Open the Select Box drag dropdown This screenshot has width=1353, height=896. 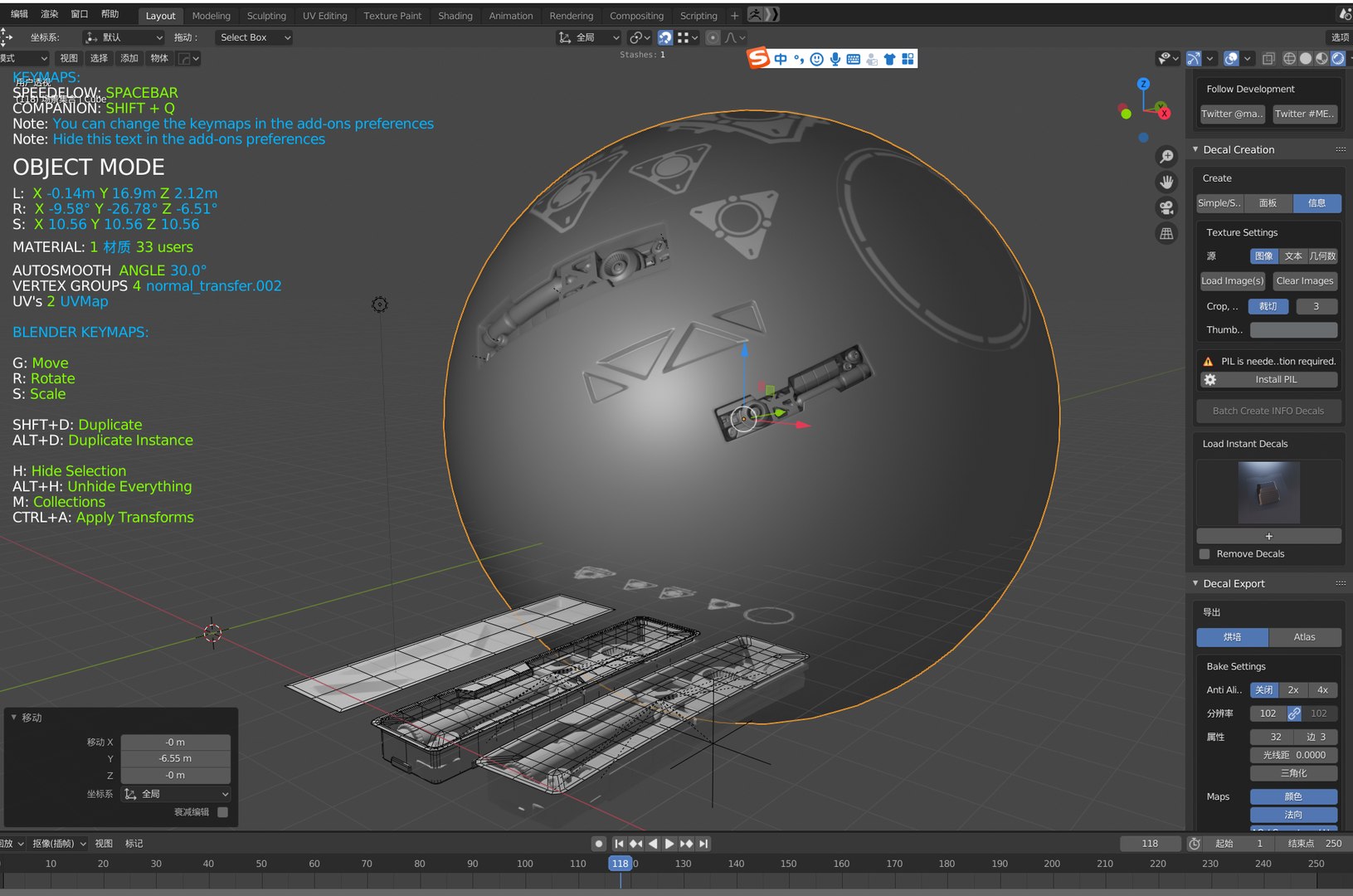(254, 37)
